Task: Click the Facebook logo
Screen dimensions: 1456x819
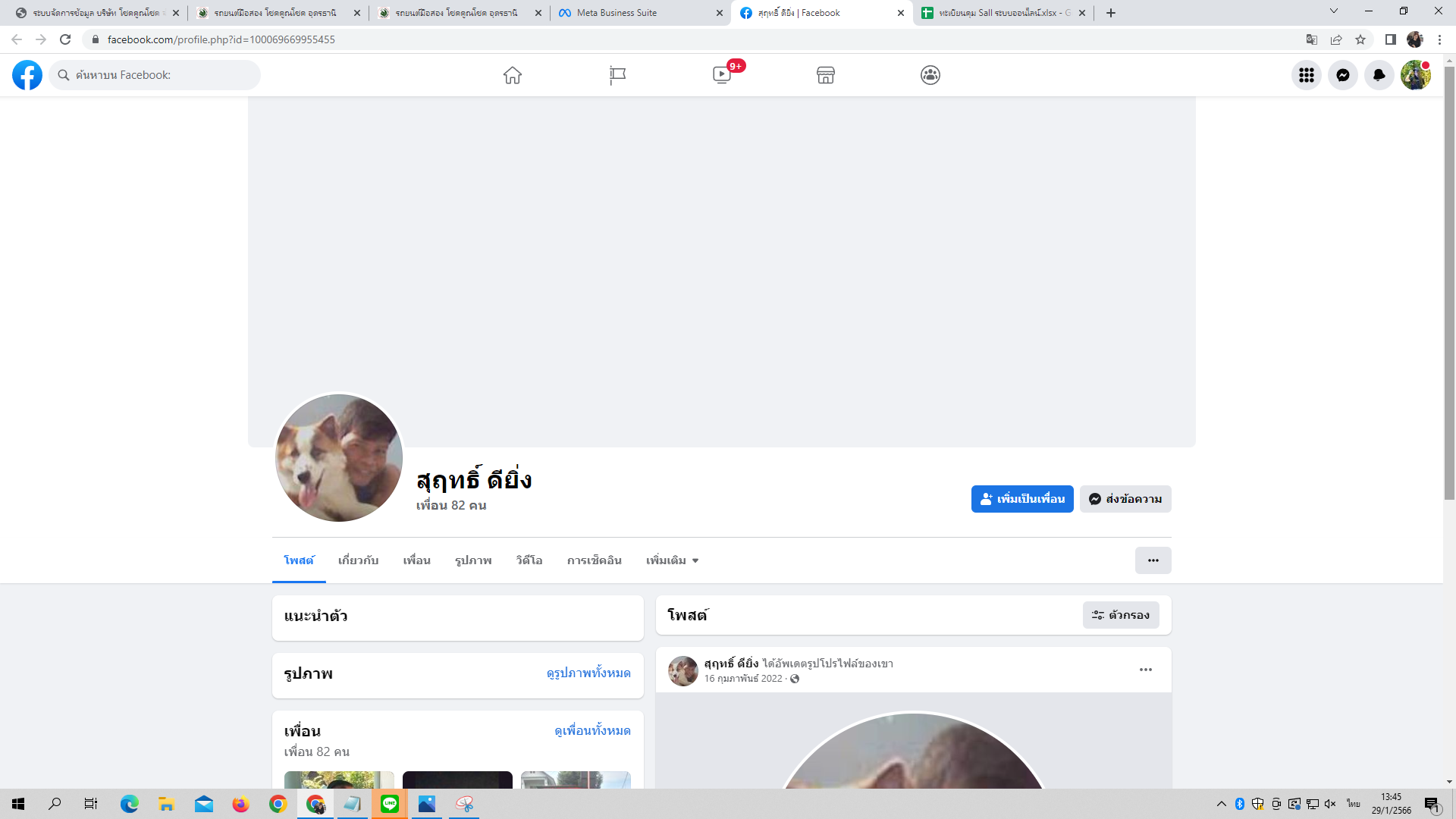Action: coord(27,75)
